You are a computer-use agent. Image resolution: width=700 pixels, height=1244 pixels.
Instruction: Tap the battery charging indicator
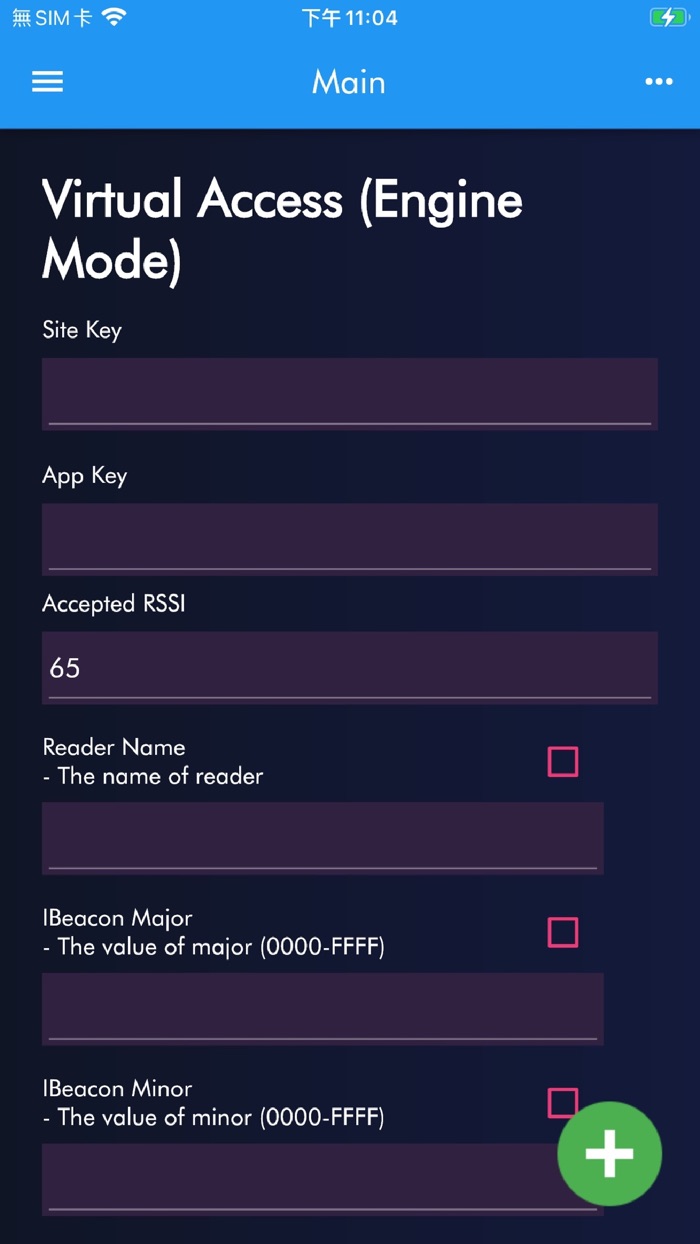(668, 16)
